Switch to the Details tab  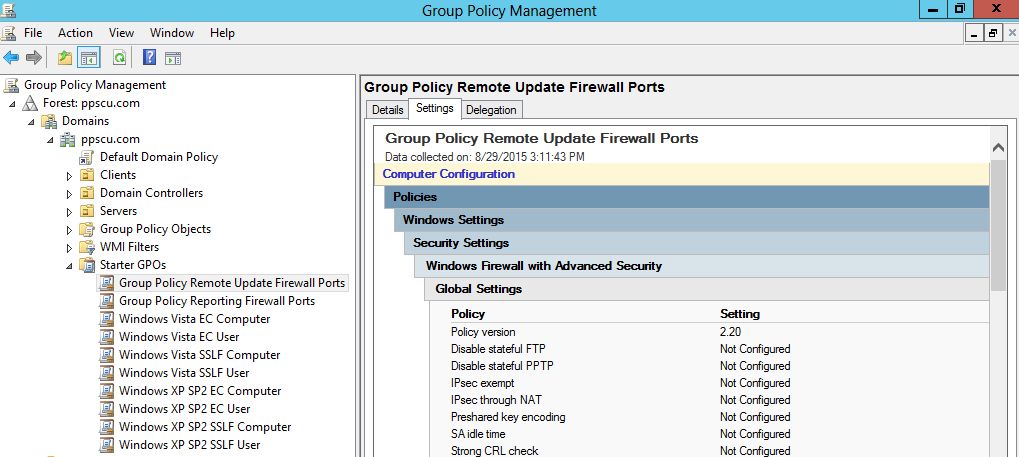(387, 110)
